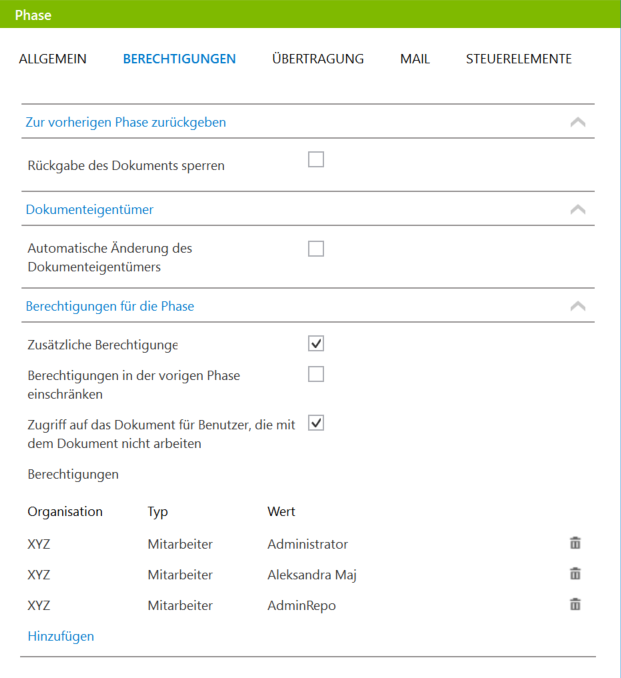Collapse Berechtigungen für die Phase chevron

(578, 307)
